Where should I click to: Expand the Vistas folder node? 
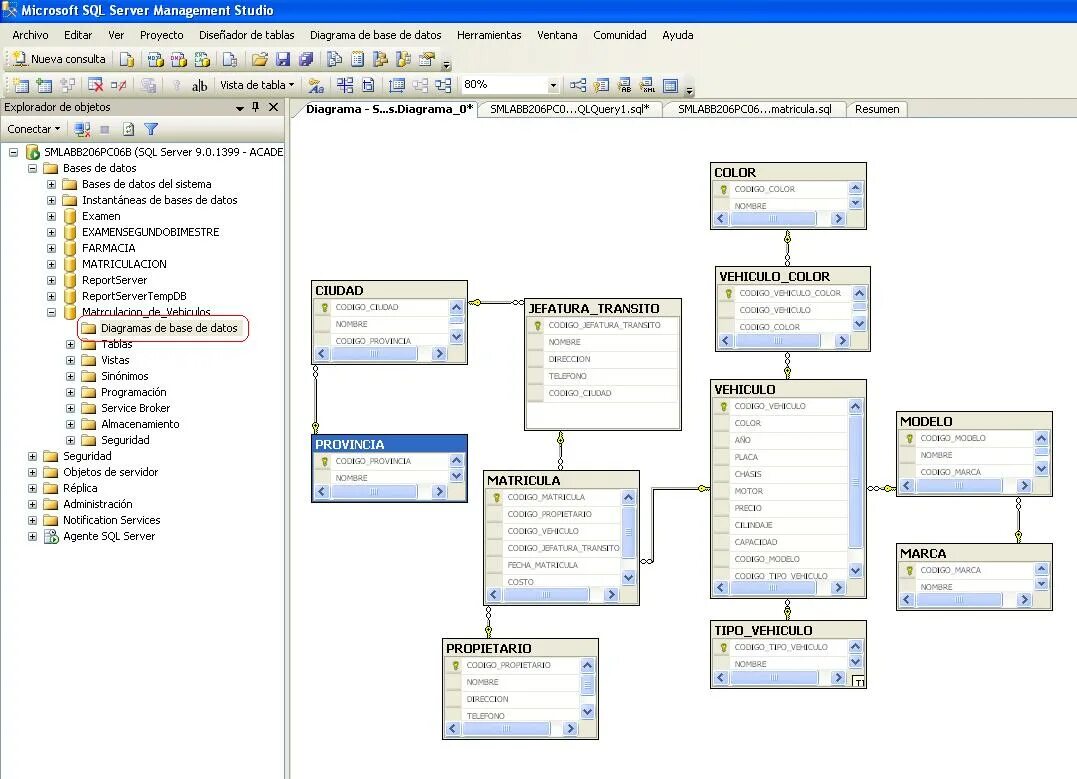(x=71, y=360)
